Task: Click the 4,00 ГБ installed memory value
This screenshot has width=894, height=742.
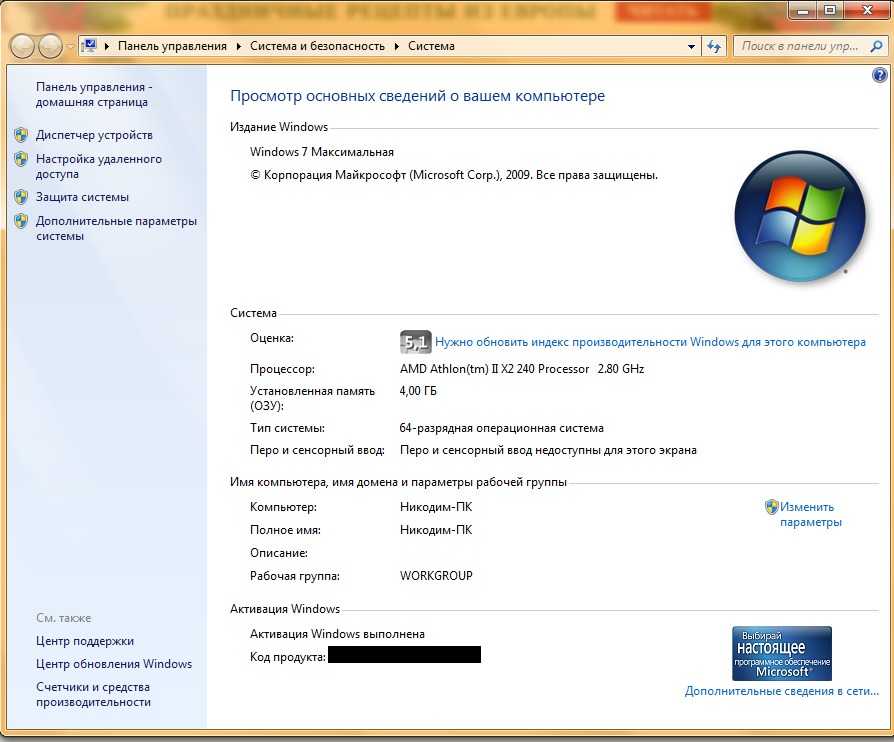Action: point(418,391)
